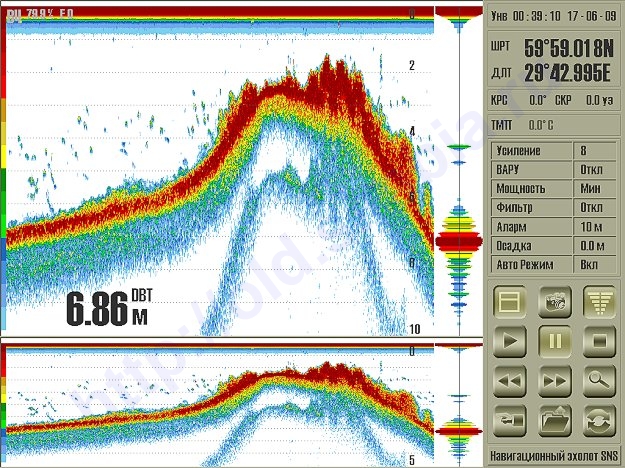Toggle the ВАРУ value Откл
Screen dimensions: 625x468
point(596,169)
